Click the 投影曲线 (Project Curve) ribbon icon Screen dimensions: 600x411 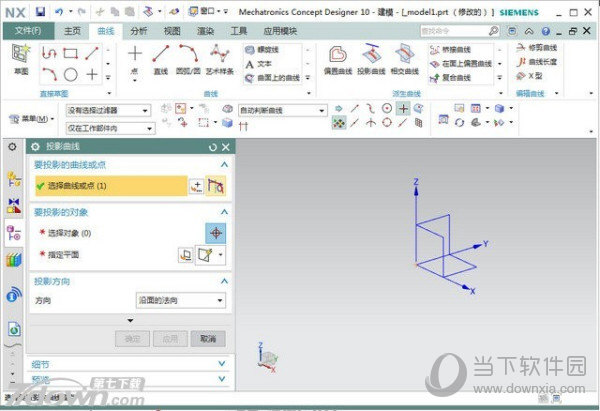pos(371,59)
